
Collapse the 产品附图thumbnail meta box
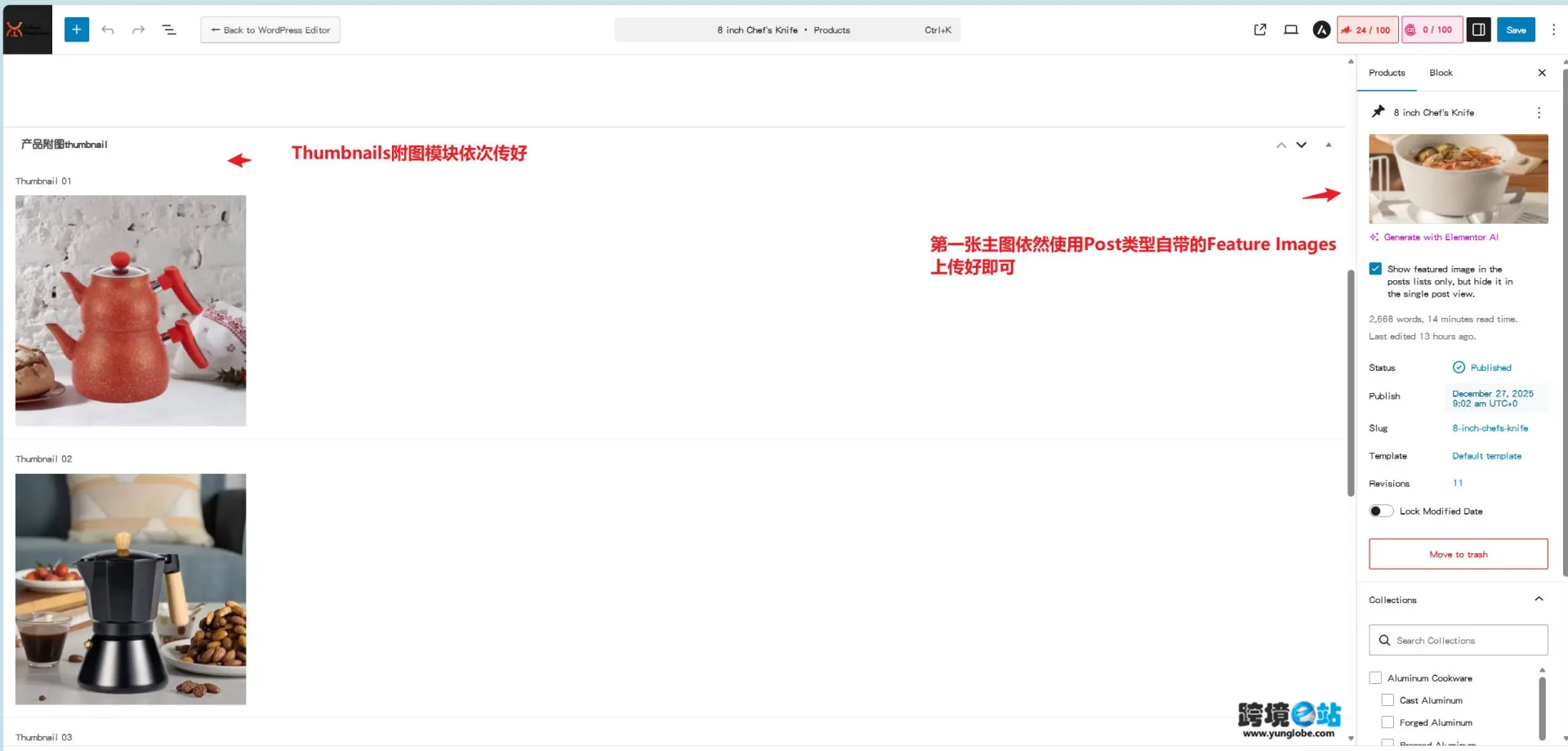(1329, 145)
